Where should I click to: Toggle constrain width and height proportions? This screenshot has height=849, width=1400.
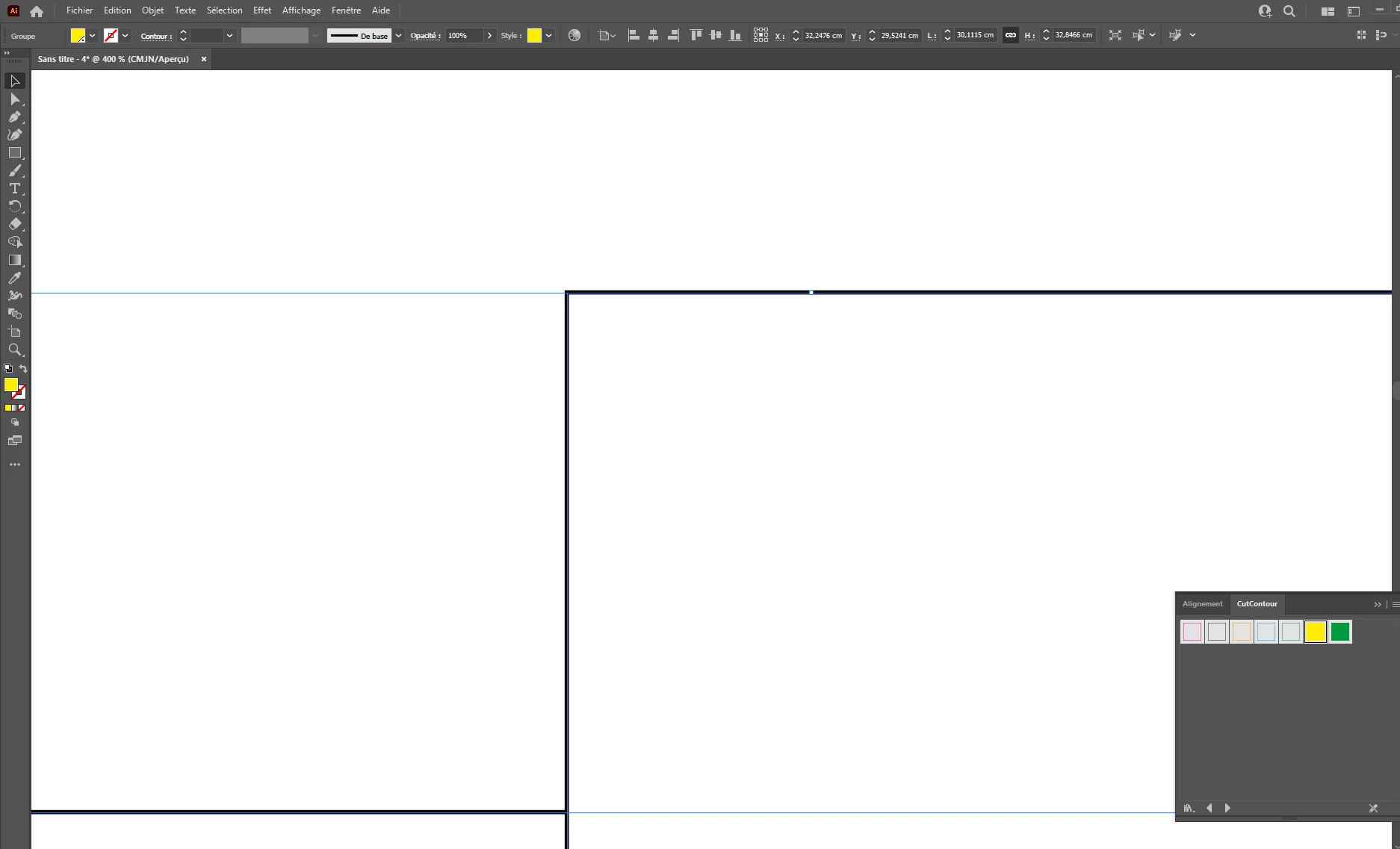[1010, 35]
